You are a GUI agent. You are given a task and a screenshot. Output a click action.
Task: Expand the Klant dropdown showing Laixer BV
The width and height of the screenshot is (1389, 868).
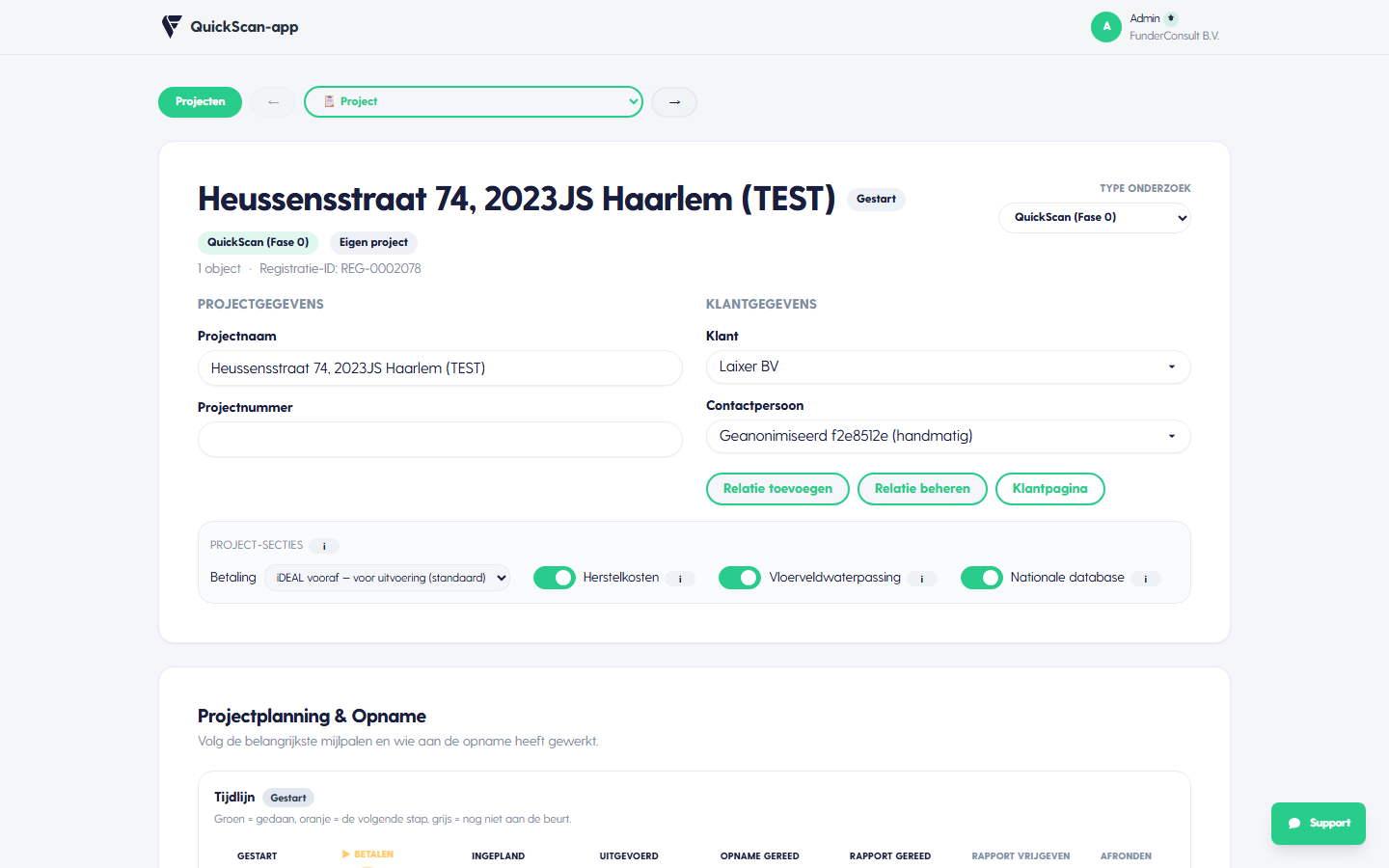pyautogui.click(x=948, y=366)
